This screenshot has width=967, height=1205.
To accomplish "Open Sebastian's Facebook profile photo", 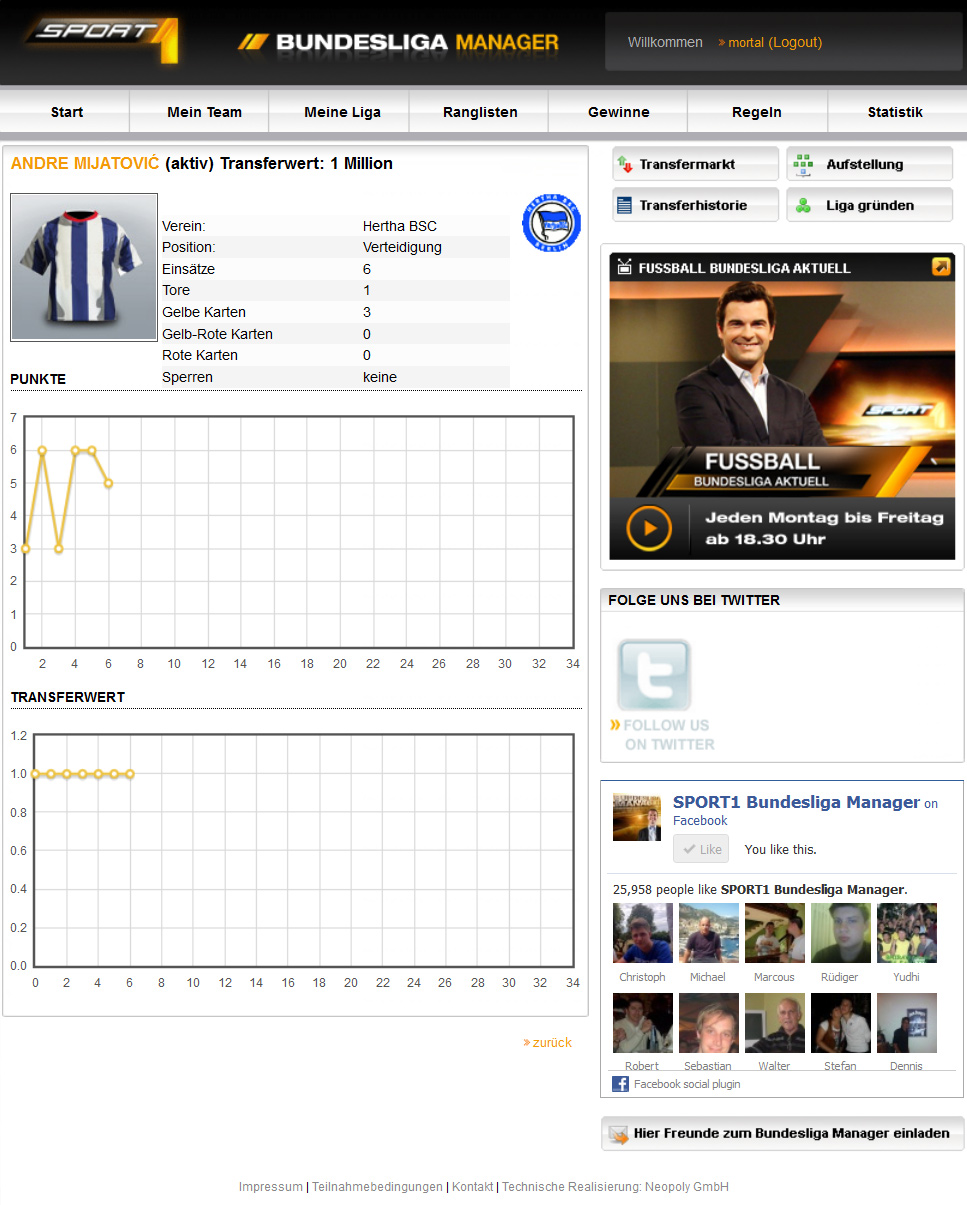I will (709, 1023).
